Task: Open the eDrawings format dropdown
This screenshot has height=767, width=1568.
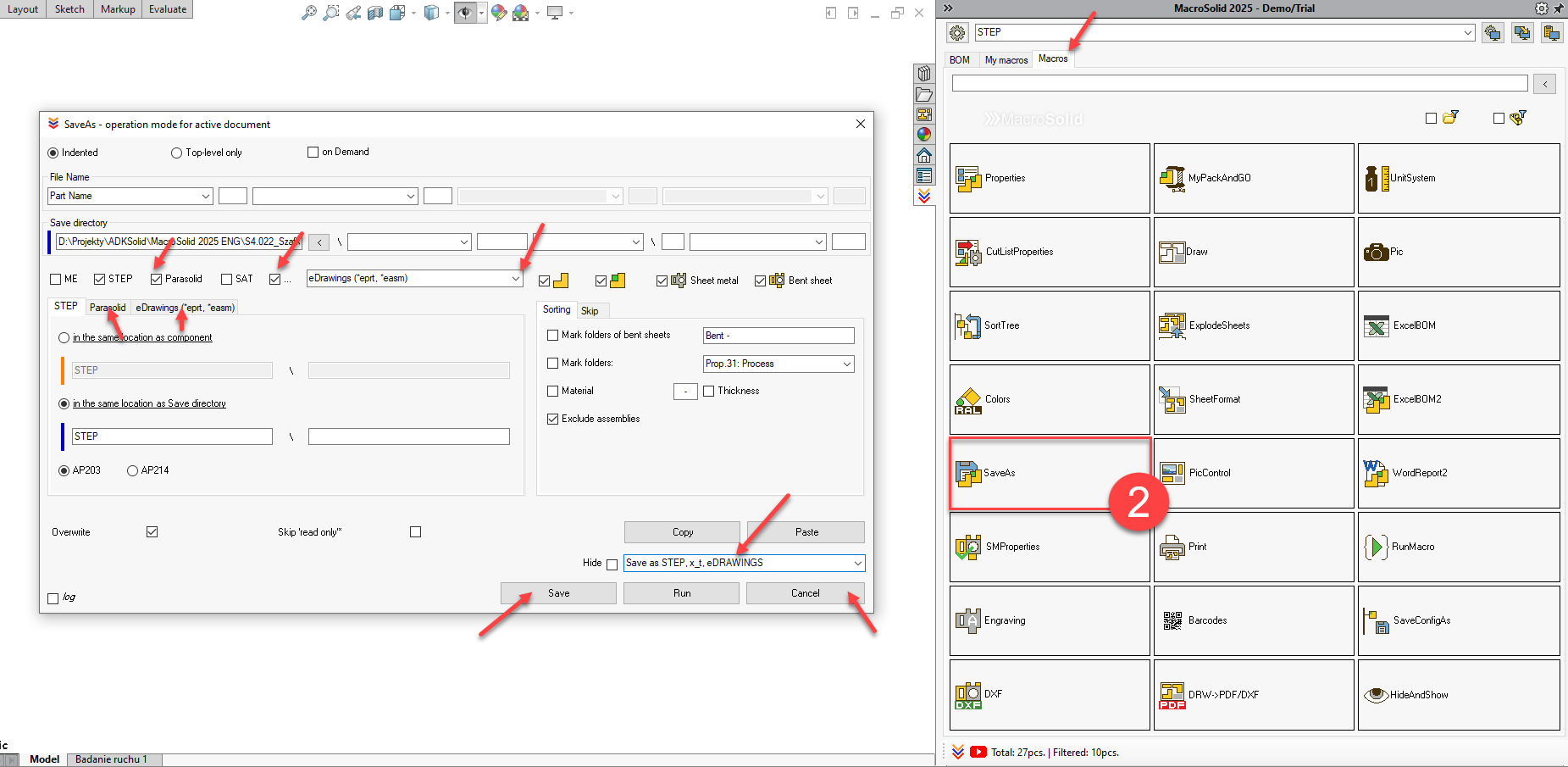Action: pos(515,278)
